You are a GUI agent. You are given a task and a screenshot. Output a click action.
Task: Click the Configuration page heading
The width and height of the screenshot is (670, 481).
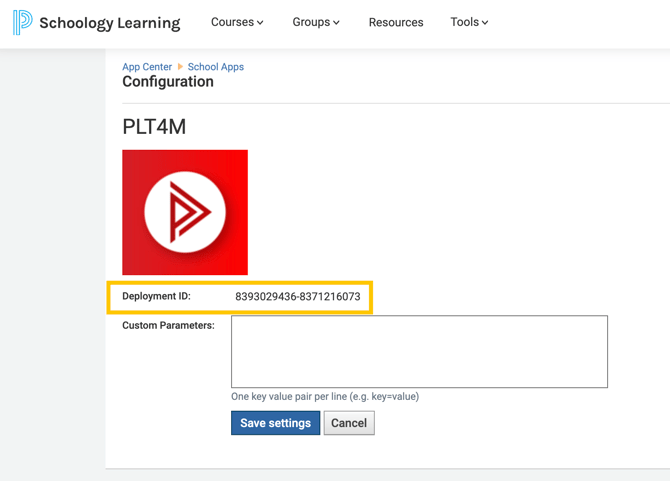168,82
